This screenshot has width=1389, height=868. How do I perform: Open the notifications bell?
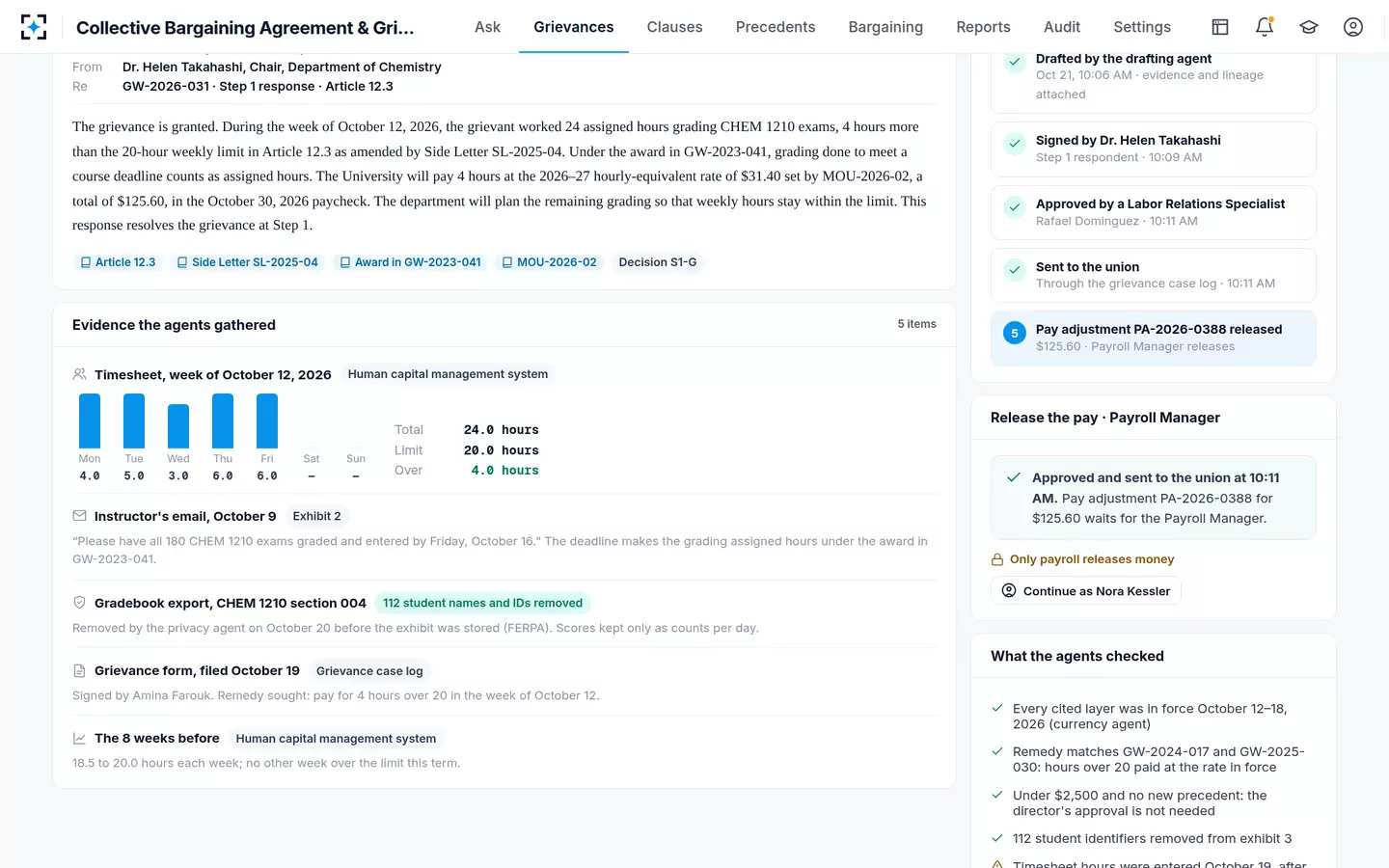[1265, 27]
